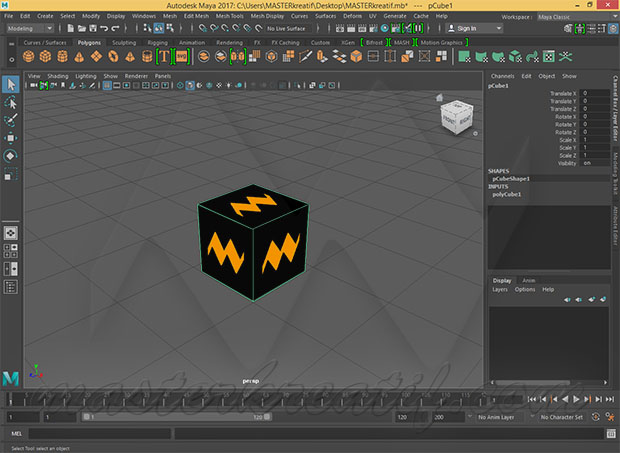Select the arrow Select tool in toolbox
This screenshot has width=620, height=453.
coord(11,84)
